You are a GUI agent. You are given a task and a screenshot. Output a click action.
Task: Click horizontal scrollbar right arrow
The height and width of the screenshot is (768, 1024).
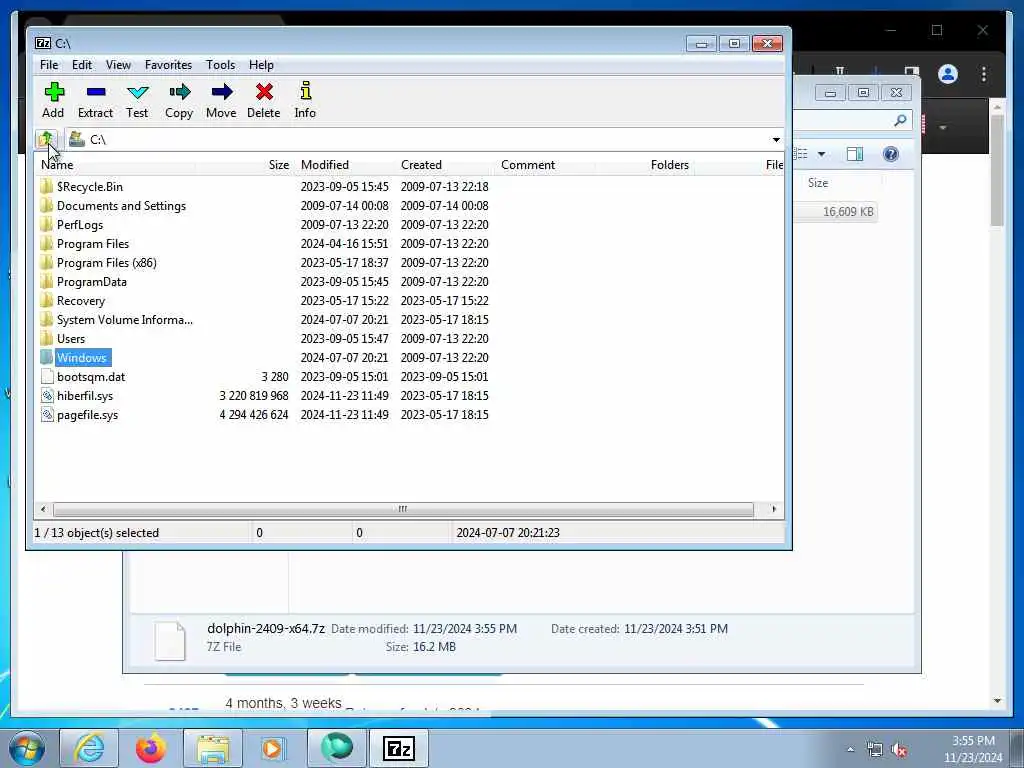(775, 509)
